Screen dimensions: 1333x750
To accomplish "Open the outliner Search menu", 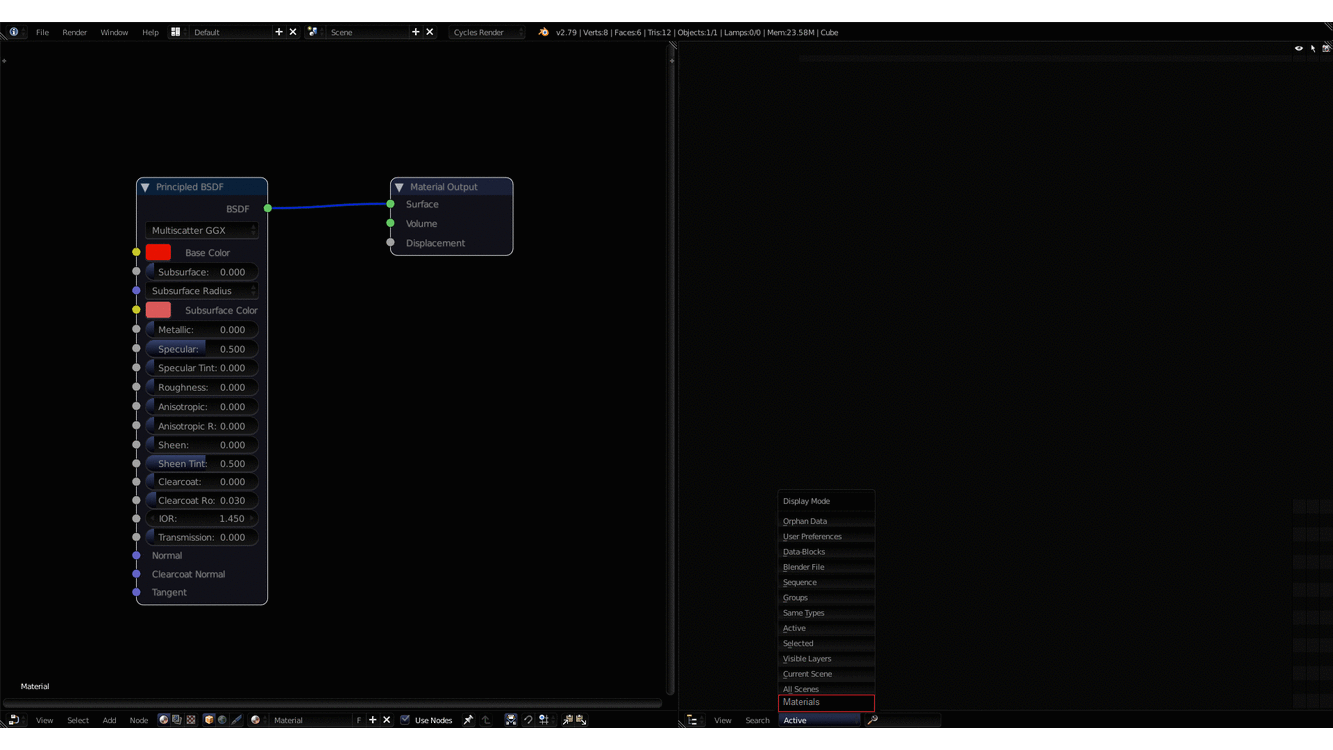I will click(757, 720).
